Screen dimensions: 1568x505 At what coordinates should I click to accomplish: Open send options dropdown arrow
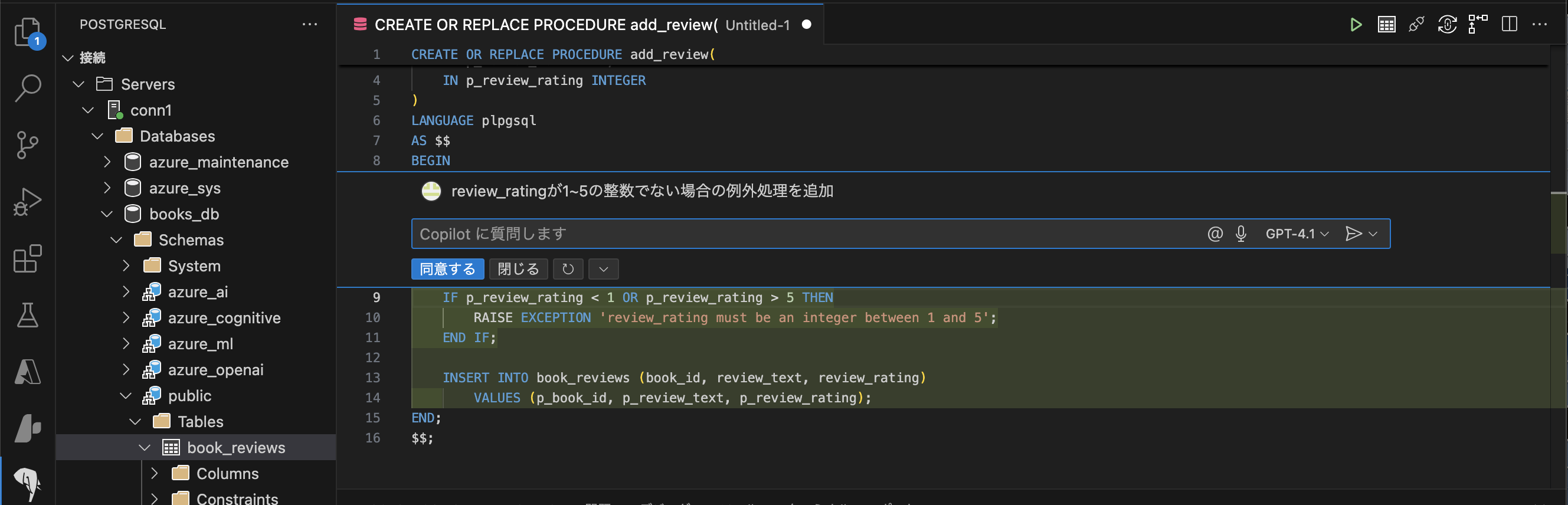[1373, 234]
